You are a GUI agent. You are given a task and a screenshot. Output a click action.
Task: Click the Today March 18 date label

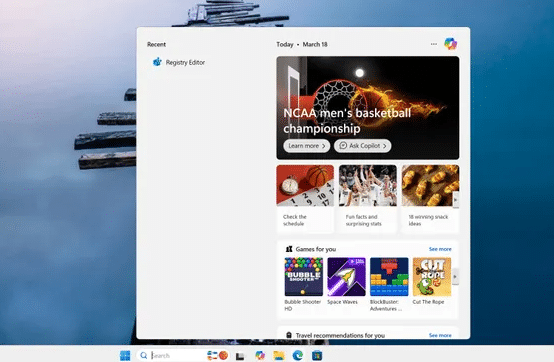point(302,44)
